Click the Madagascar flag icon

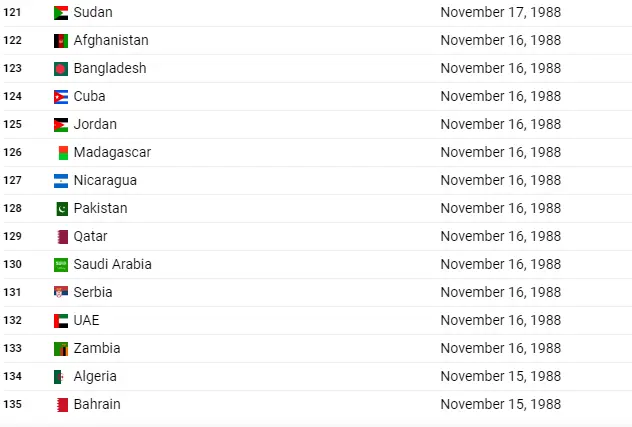pyautogui.click(x=63, y=153)
